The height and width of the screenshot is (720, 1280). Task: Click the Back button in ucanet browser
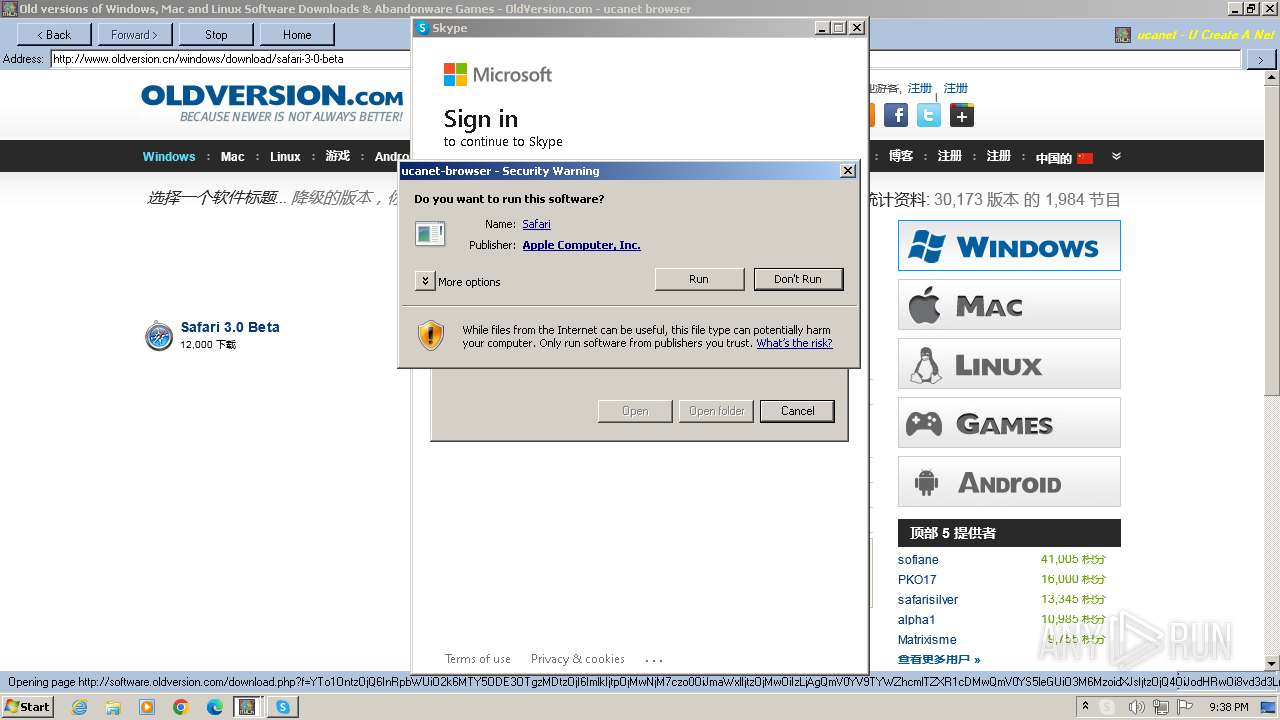[x=53, y=34]
